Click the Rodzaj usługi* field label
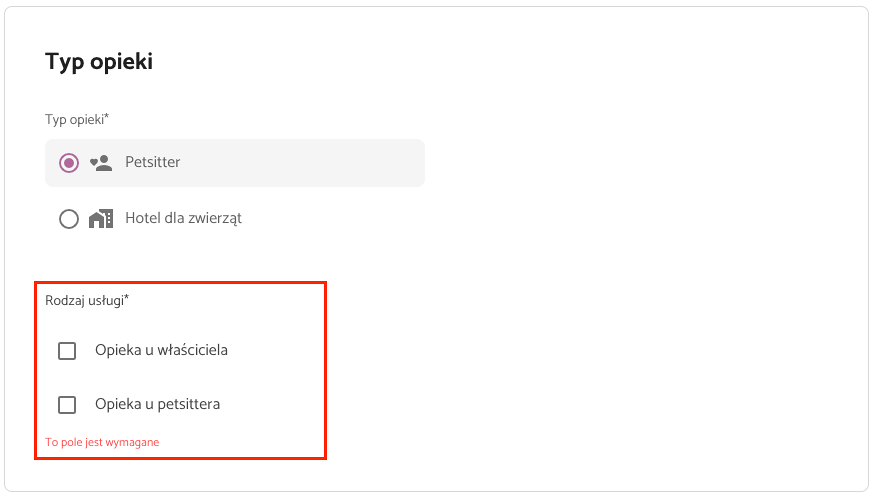This screenshot has width=874, height=498. point(87,301)
